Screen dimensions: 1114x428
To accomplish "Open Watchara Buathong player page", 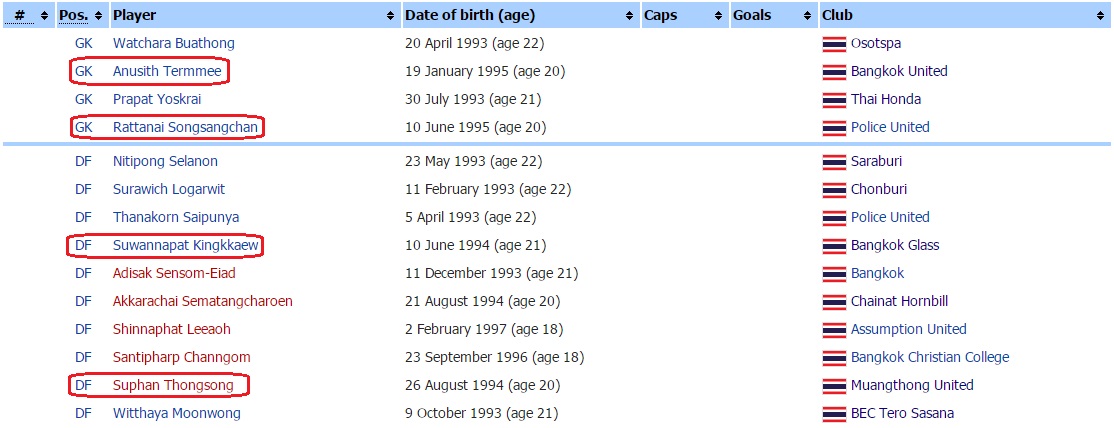I will pos(173,44).
